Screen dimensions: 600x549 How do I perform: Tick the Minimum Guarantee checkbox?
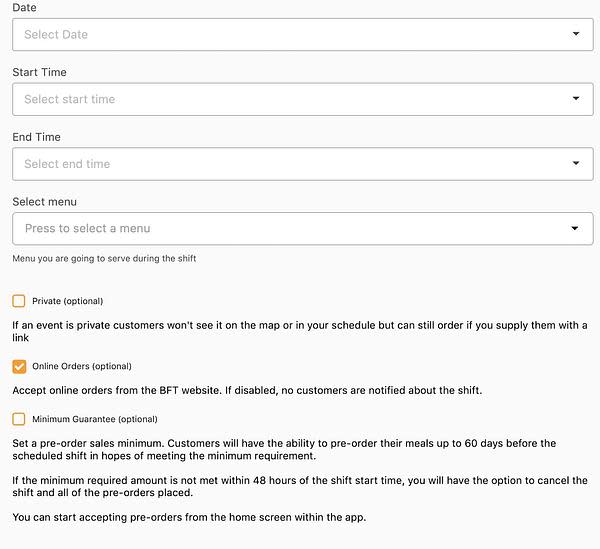tap(19, 419)
